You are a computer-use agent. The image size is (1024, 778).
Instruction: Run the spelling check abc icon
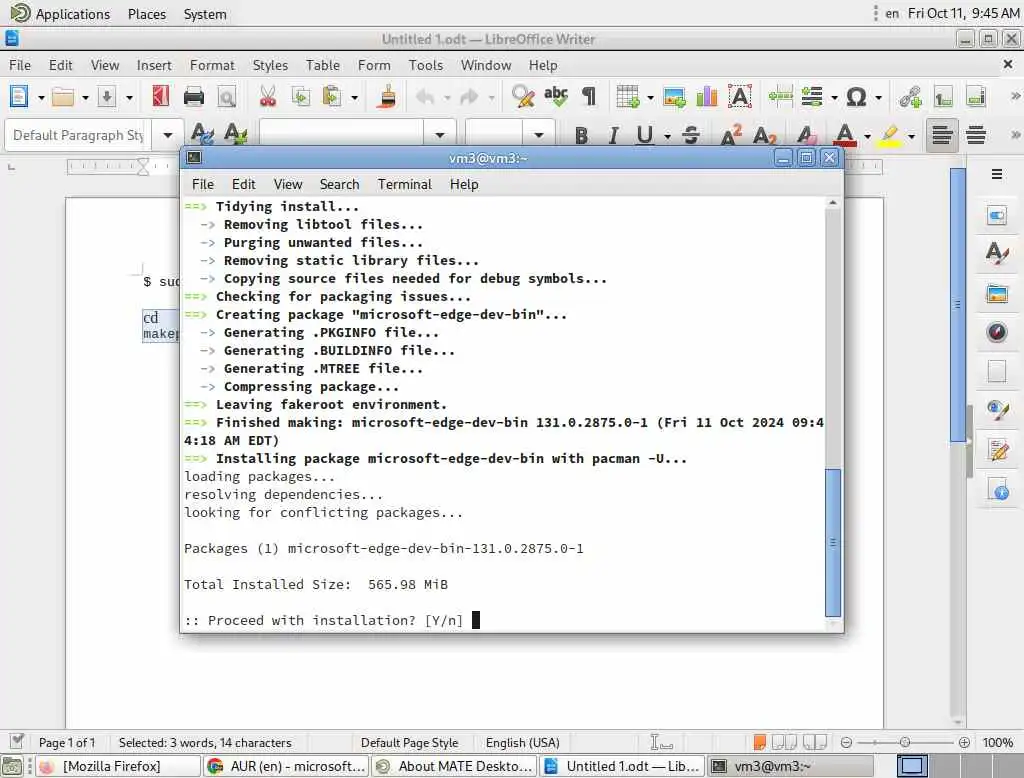tap(556, 97)
